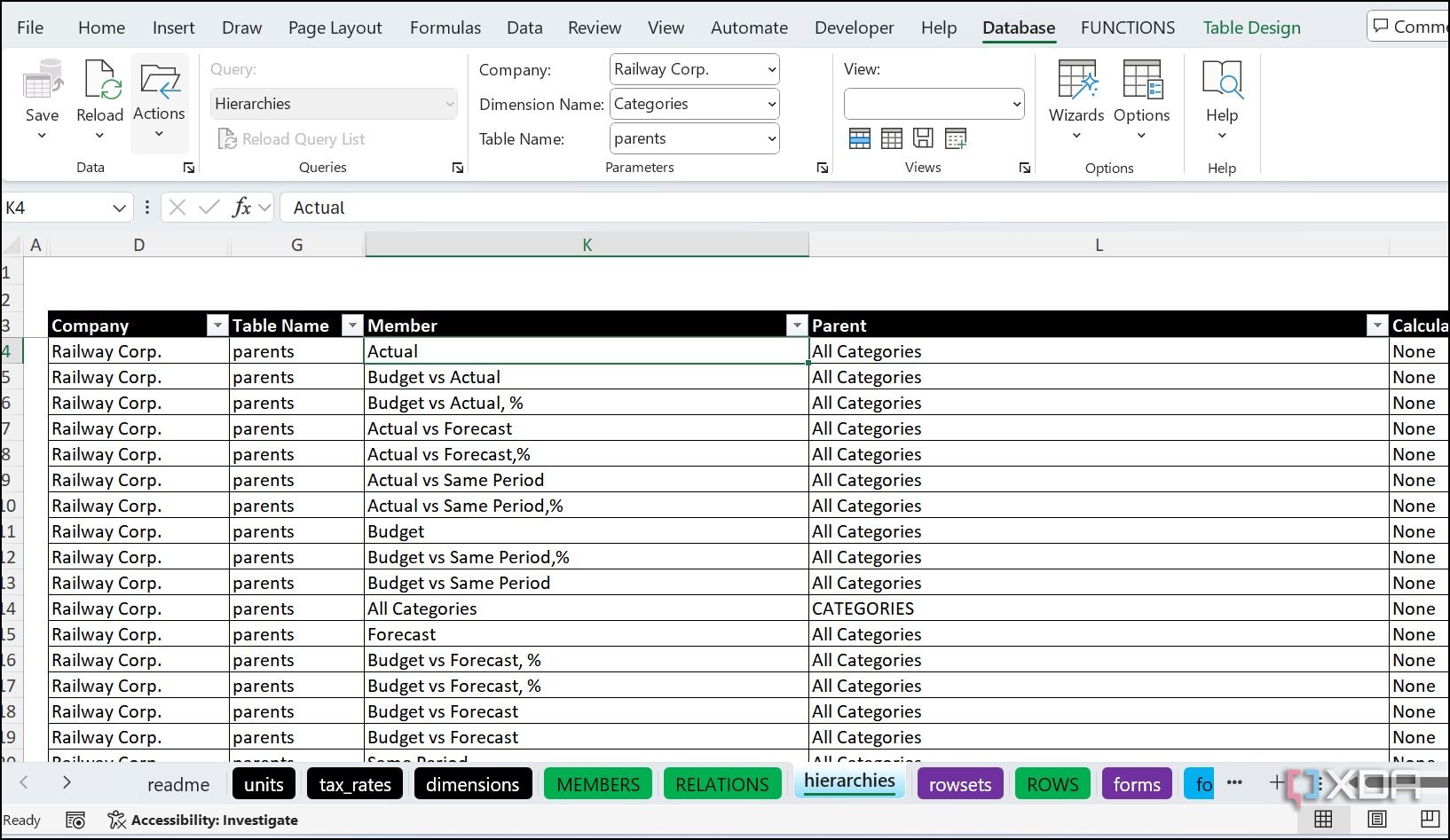Open the Queries group dialog launcher
The image size is (1450, 840).
click(x=458, y=168)
